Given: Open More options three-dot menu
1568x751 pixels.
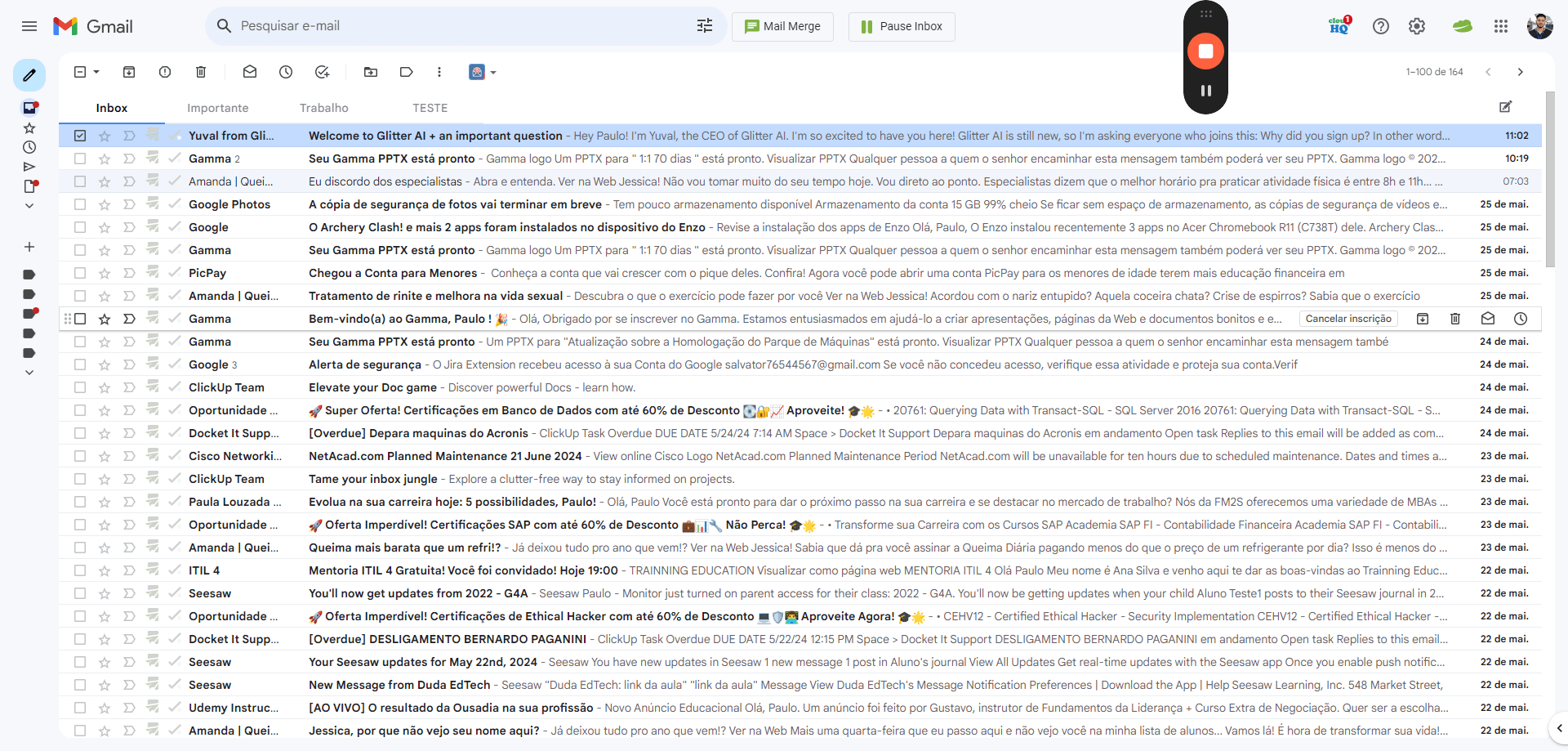Looking at the screenshot, I should coord(439,72).
